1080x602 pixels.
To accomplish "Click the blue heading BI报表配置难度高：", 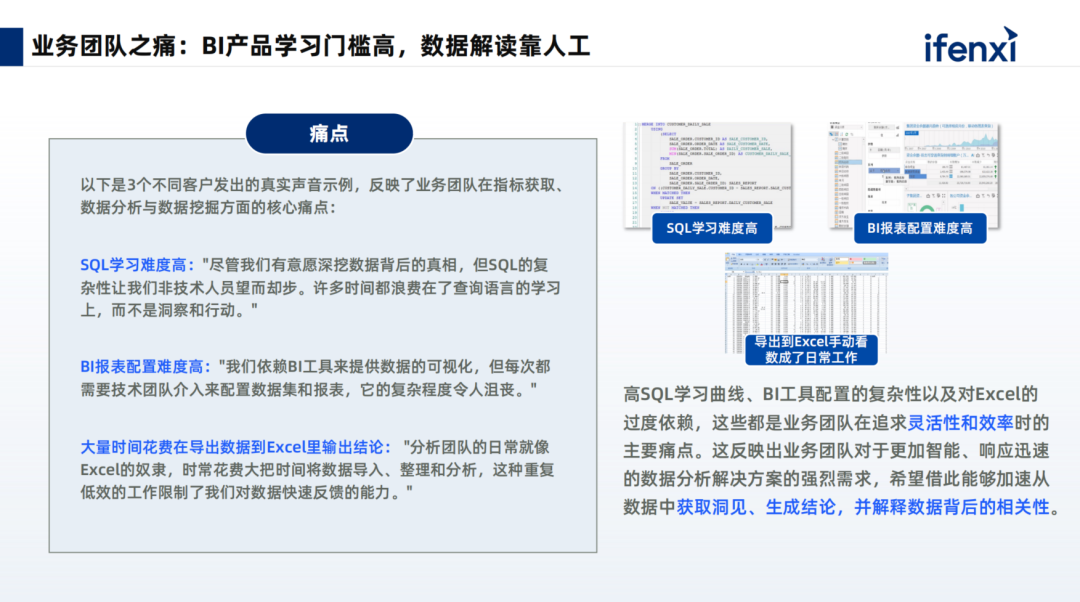I will pyautogui.click(x=145, y=366).
